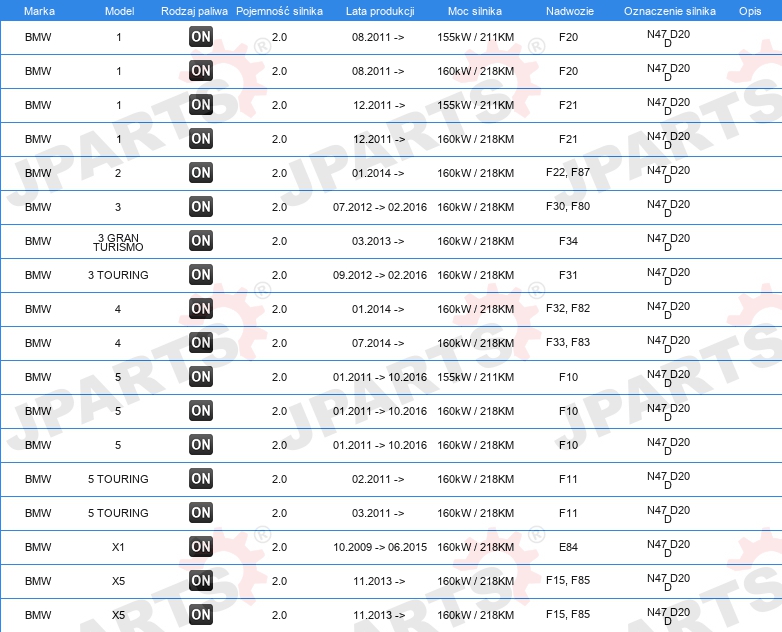
Task: Click 160kW / 218KM in the E84 row
Action: coord(475,547)
